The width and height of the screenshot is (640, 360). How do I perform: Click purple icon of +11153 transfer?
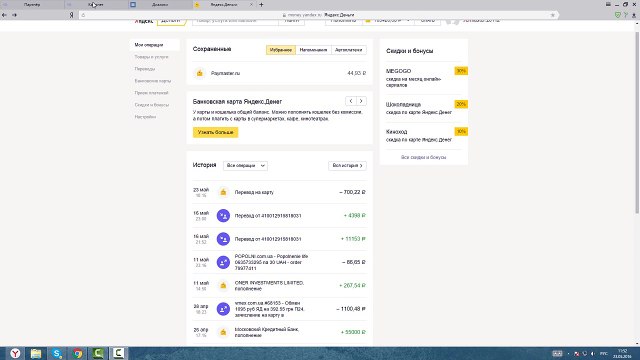click(x=223, y=239)
